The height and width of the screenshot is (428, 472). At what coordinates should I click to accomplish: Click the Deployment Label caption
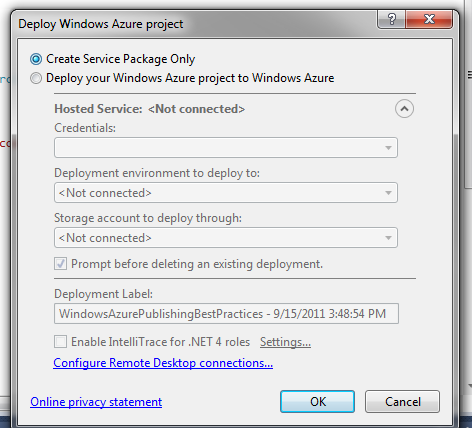pos(103,294)
